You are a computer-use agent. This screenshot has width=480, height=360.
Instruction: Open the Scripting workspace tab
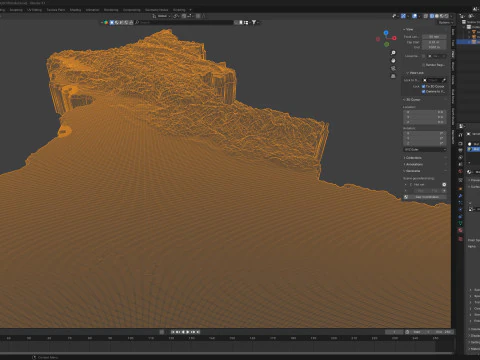pyautogui.click(x=179, y=10)
